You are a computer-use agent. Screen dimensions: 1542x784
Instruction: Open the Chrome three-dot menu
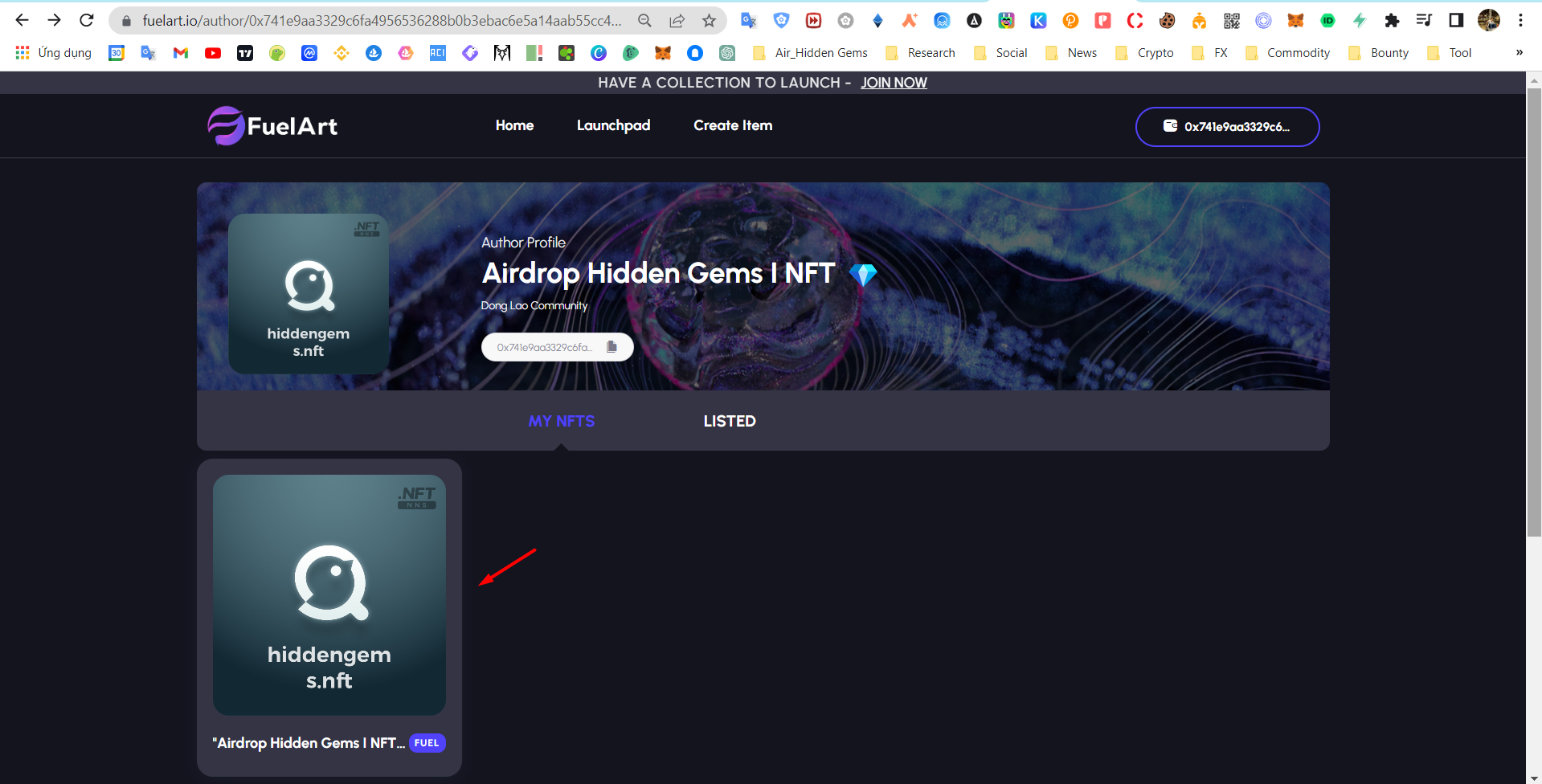tap(1520, 21)
